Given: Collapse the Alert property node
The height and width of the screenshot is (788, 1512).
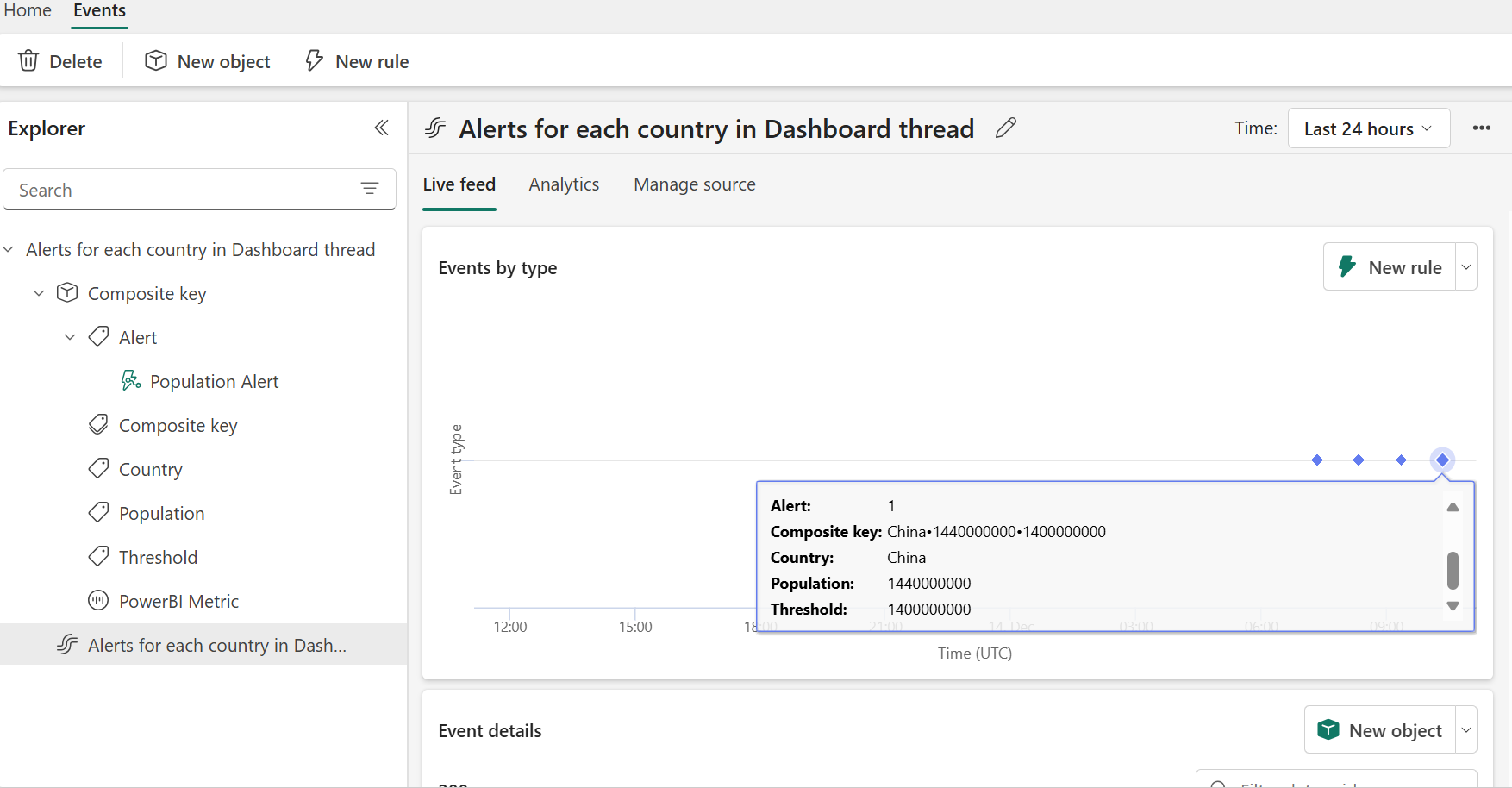Looking at the screenshot, I should [x=70, y=337].
